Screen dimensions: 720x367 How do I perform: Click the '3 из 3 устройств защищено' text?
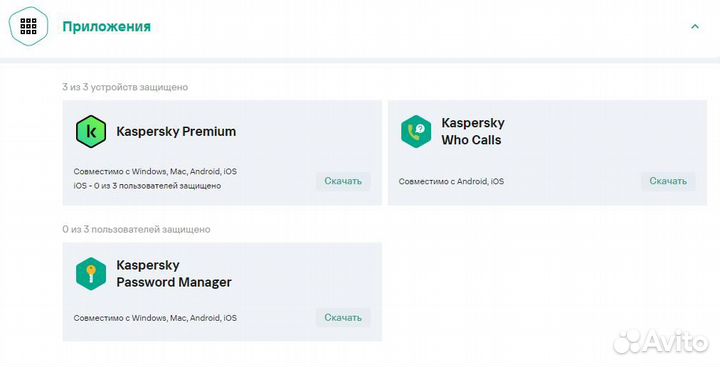point(125,87)
